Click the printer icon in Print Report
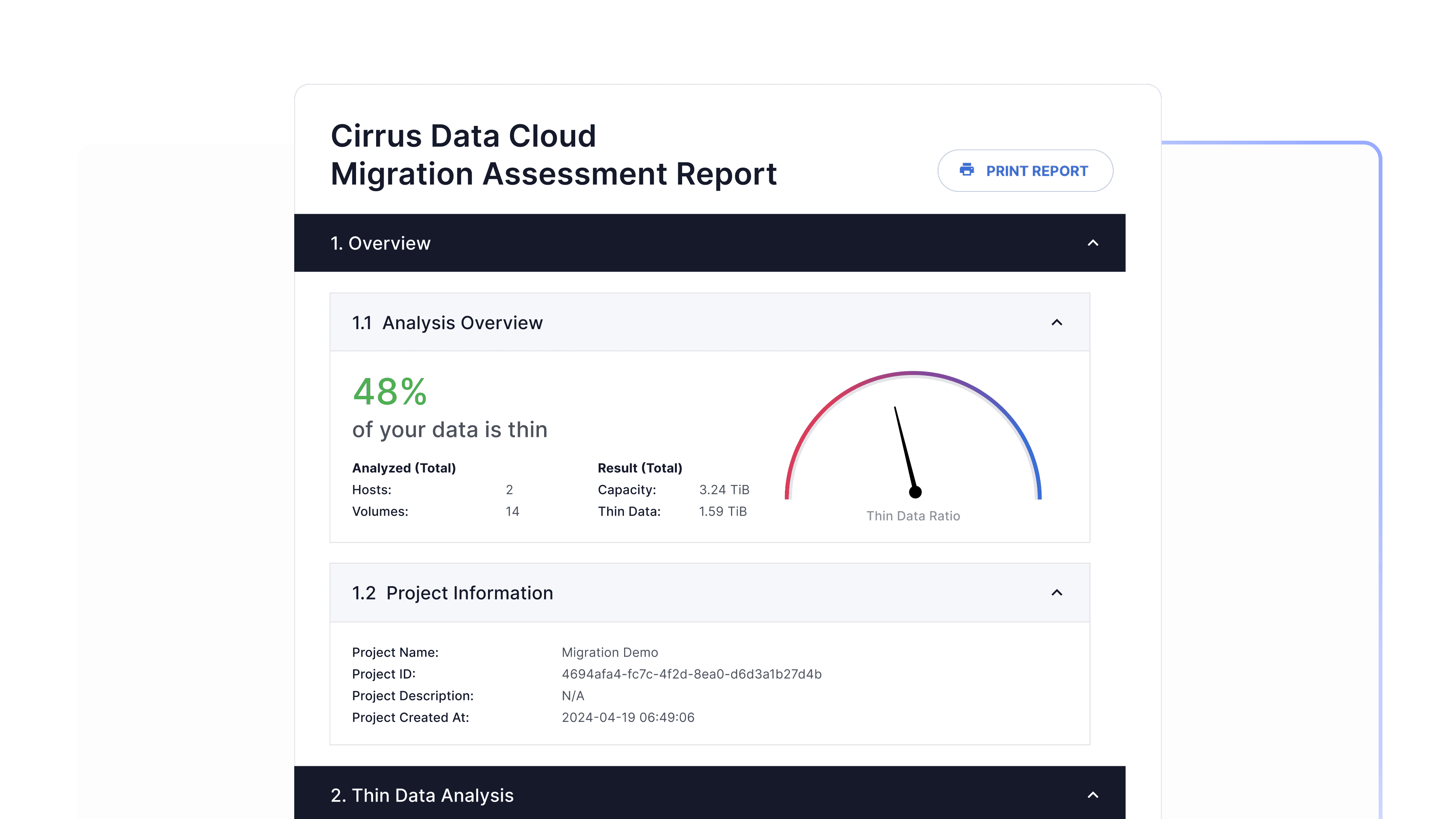1456x819 pixels. [966, 170]
